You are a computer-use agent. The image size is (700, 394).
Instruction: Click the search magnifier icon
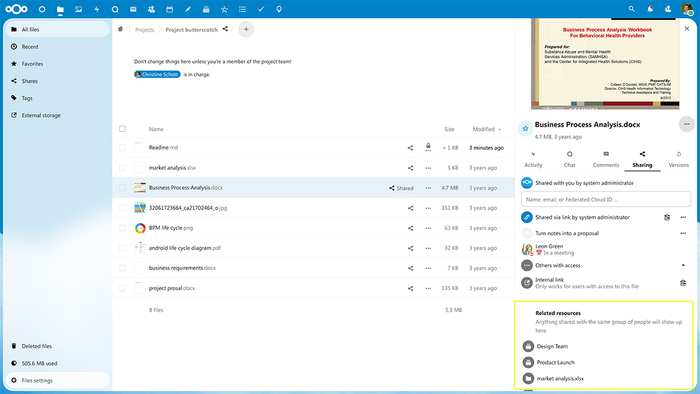631,9
